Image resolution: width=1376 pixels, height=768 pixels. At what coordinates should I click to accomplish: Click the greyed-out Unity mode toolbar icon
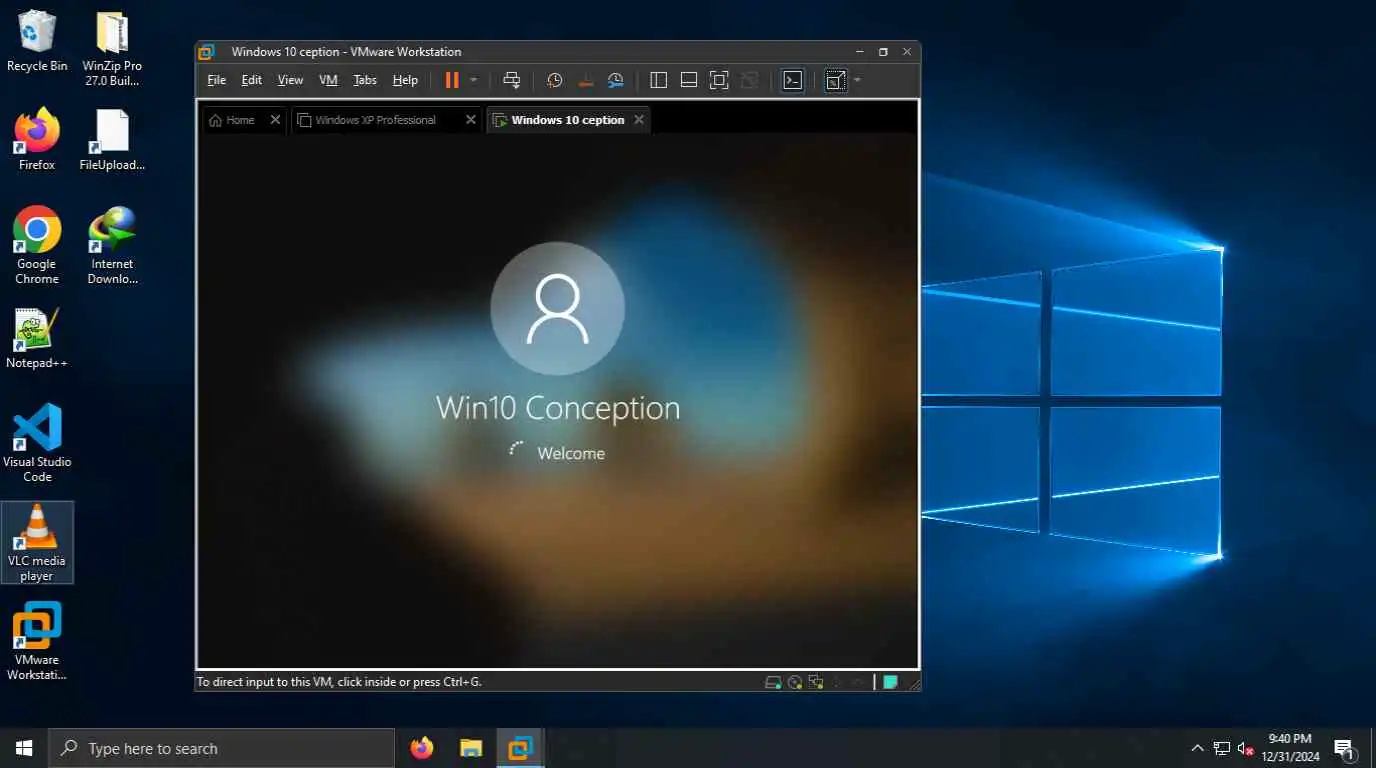749,80
